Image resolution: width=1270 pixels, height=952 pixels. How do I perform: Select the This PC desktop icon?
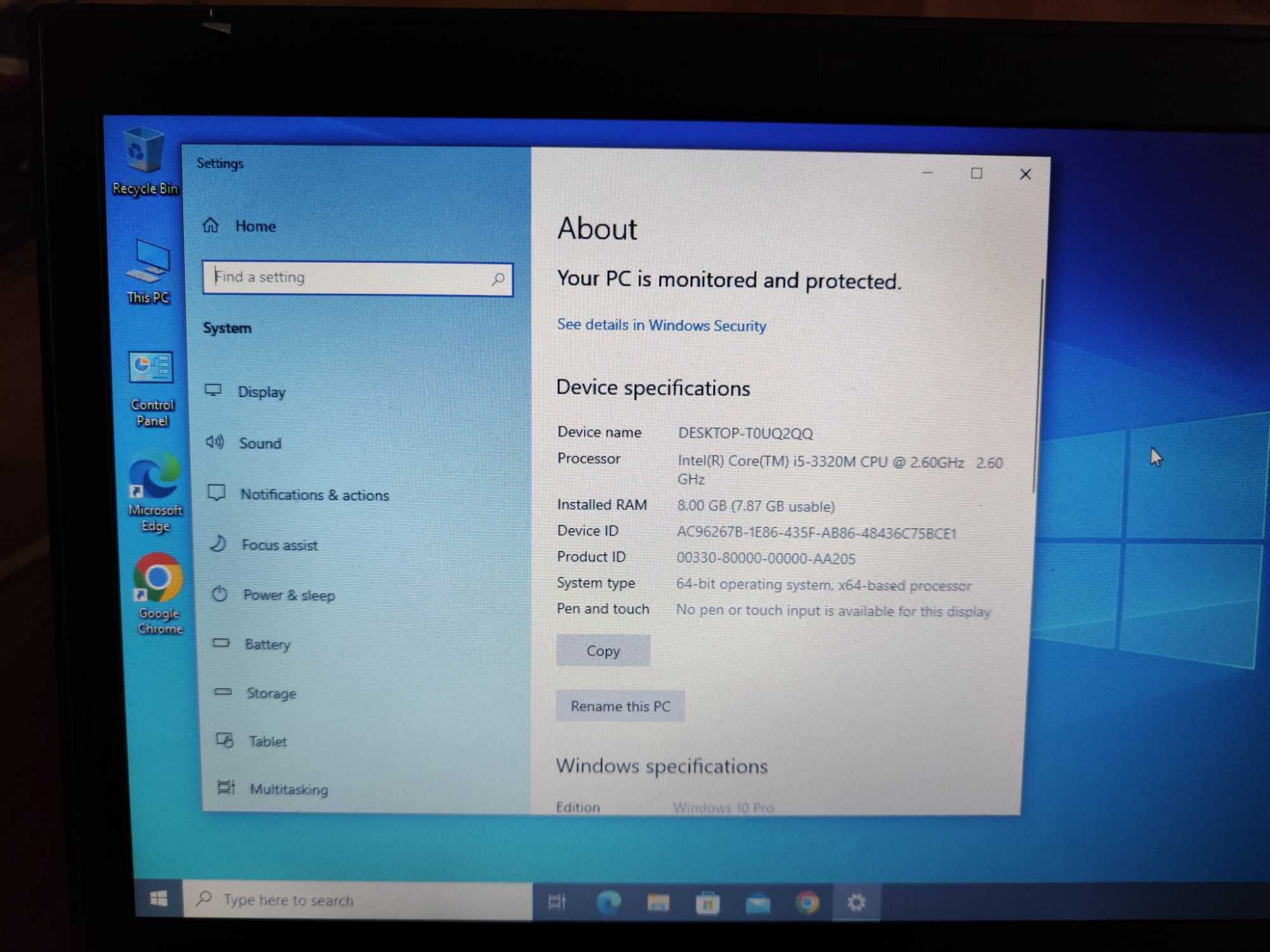tap(149, 272)
